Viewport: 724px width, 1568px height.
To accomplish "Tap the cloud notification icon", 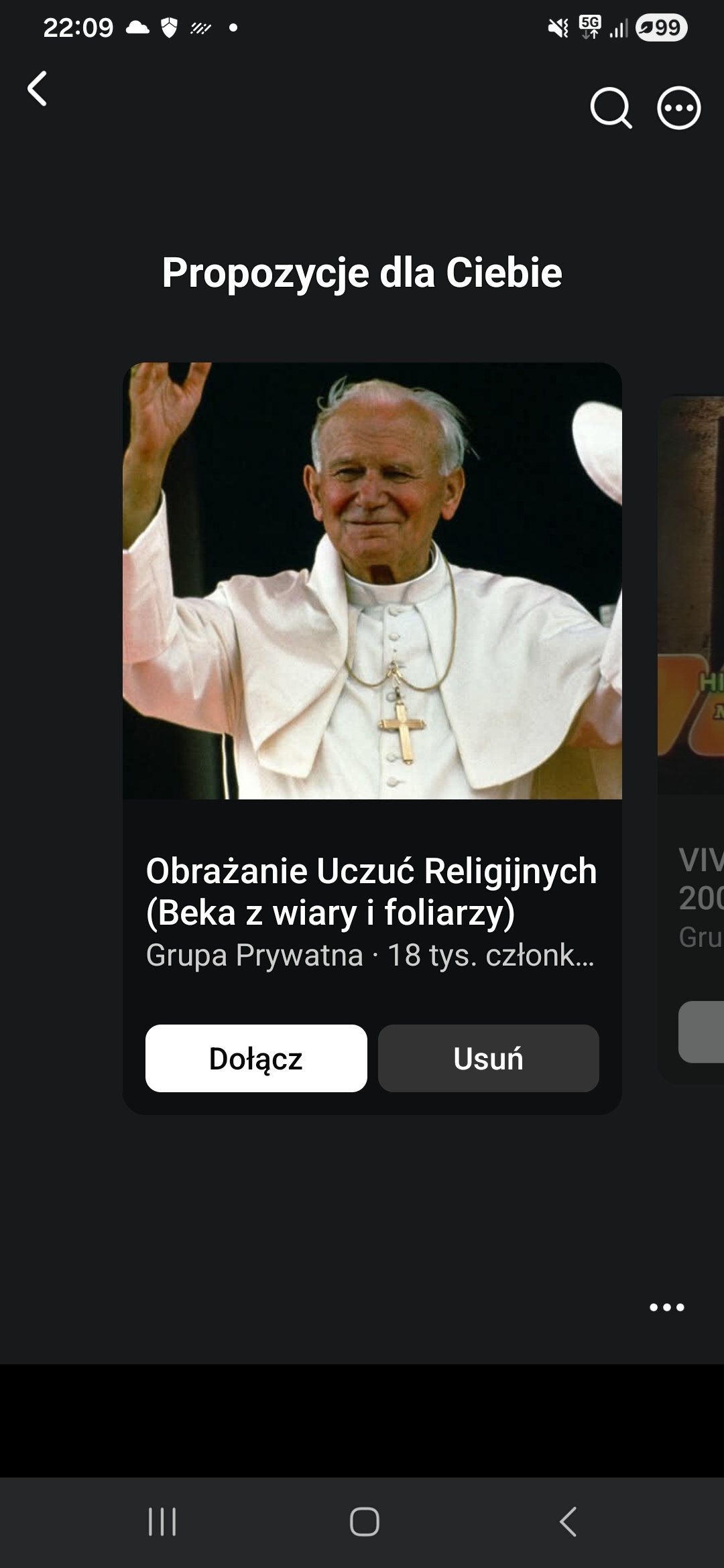I will point(137,27).
